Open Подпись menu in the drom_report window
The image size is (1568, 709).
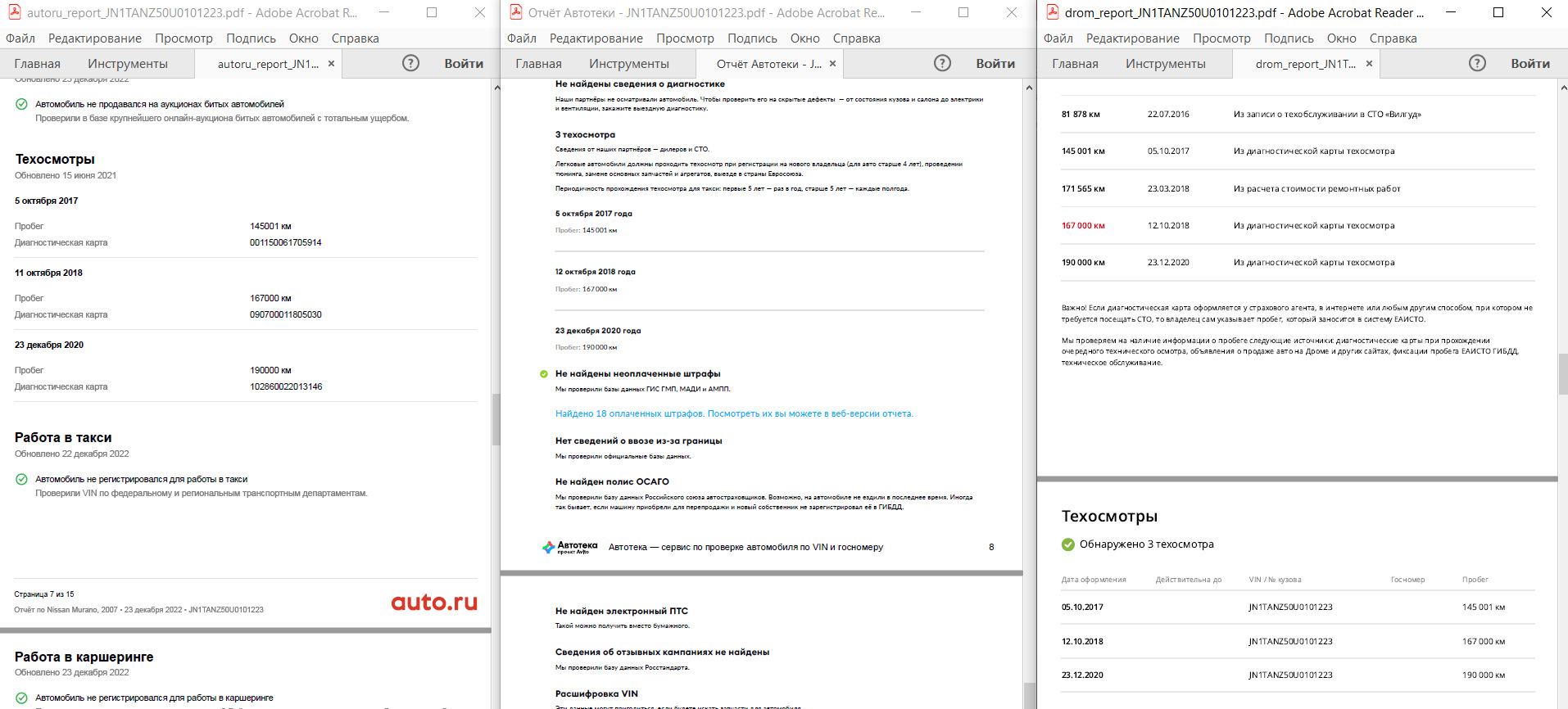pyautogui.click(x=1289, y=38)
